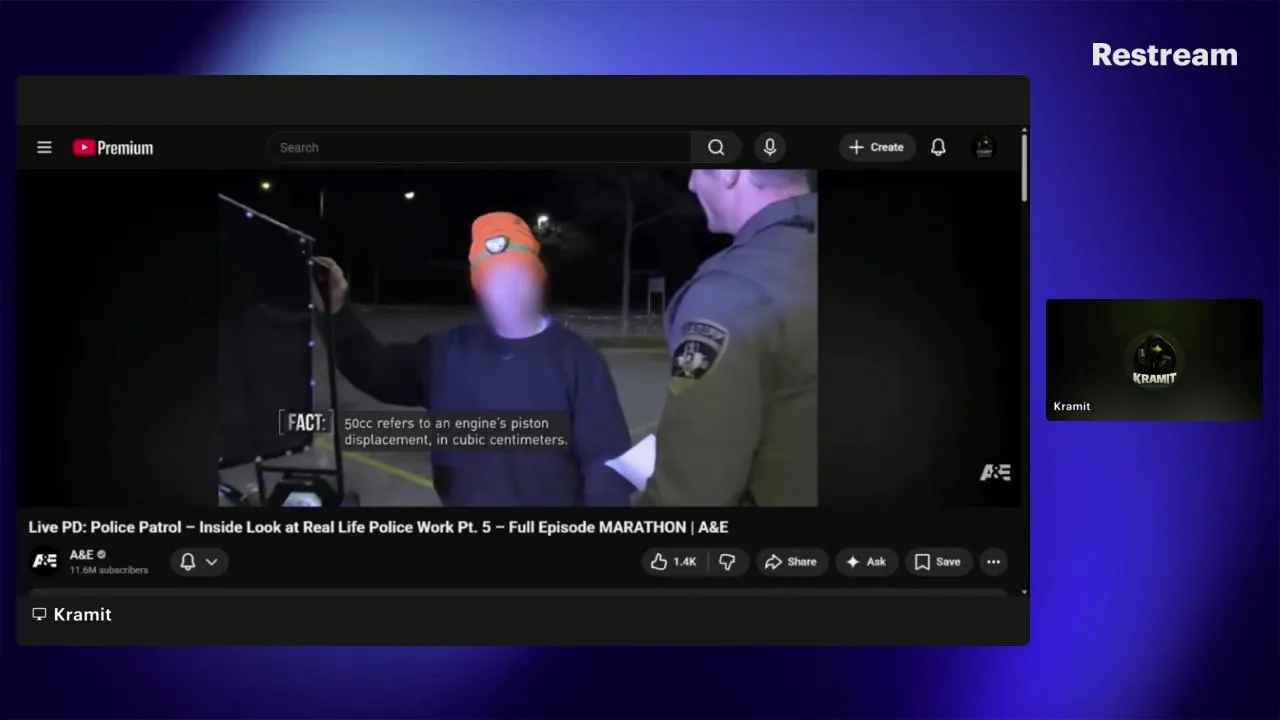Open the YouTube hamburger guide menu
The width and height of the screenshot is (1280, 720).
coord(44,147)
